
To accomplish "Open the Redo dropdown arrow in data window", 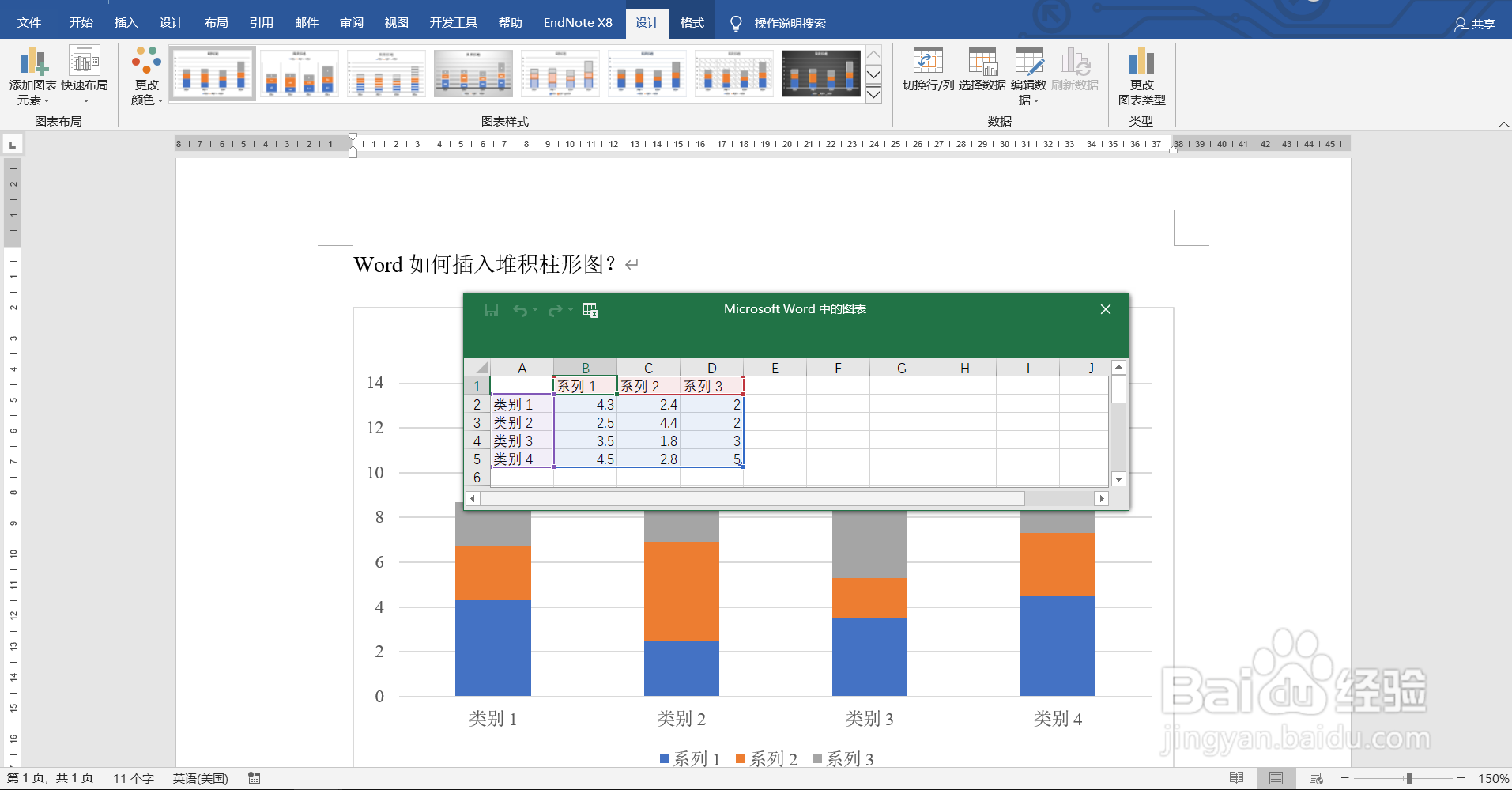I will pyautogui.click(x=570, y=310).
